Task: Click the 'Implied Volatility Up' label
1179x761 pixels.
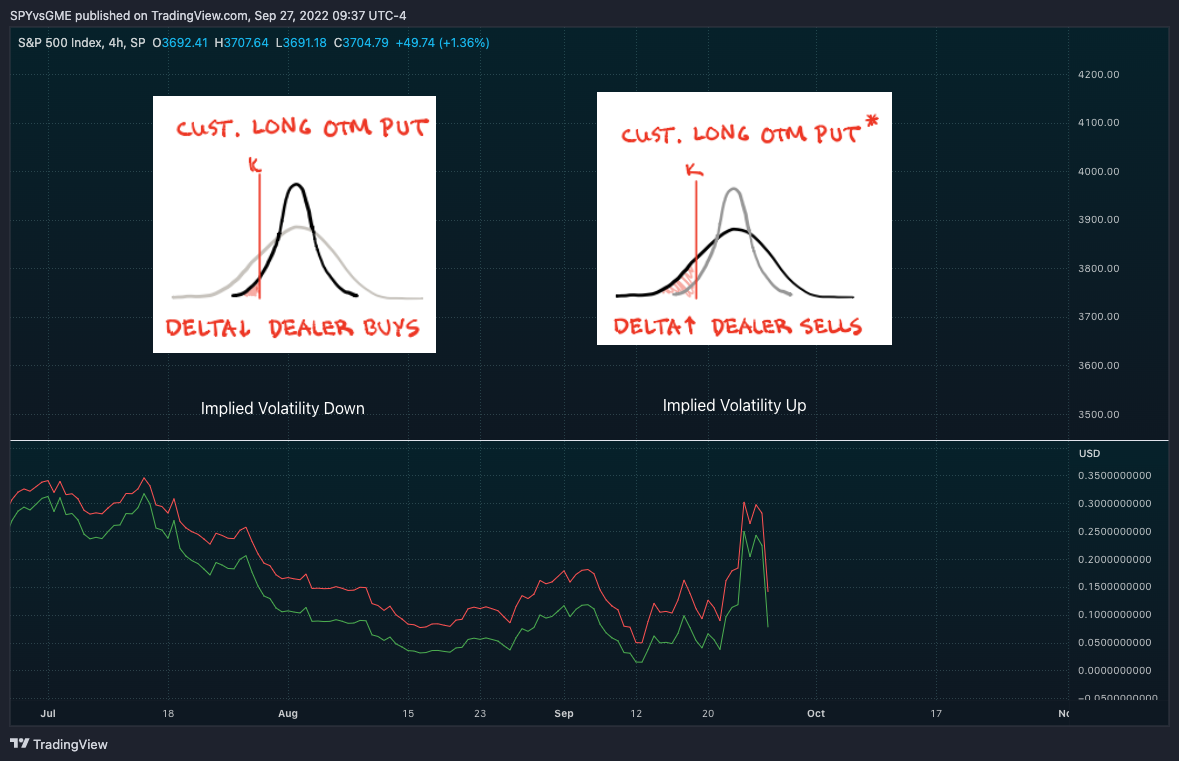Action: [x=734, y=405]
